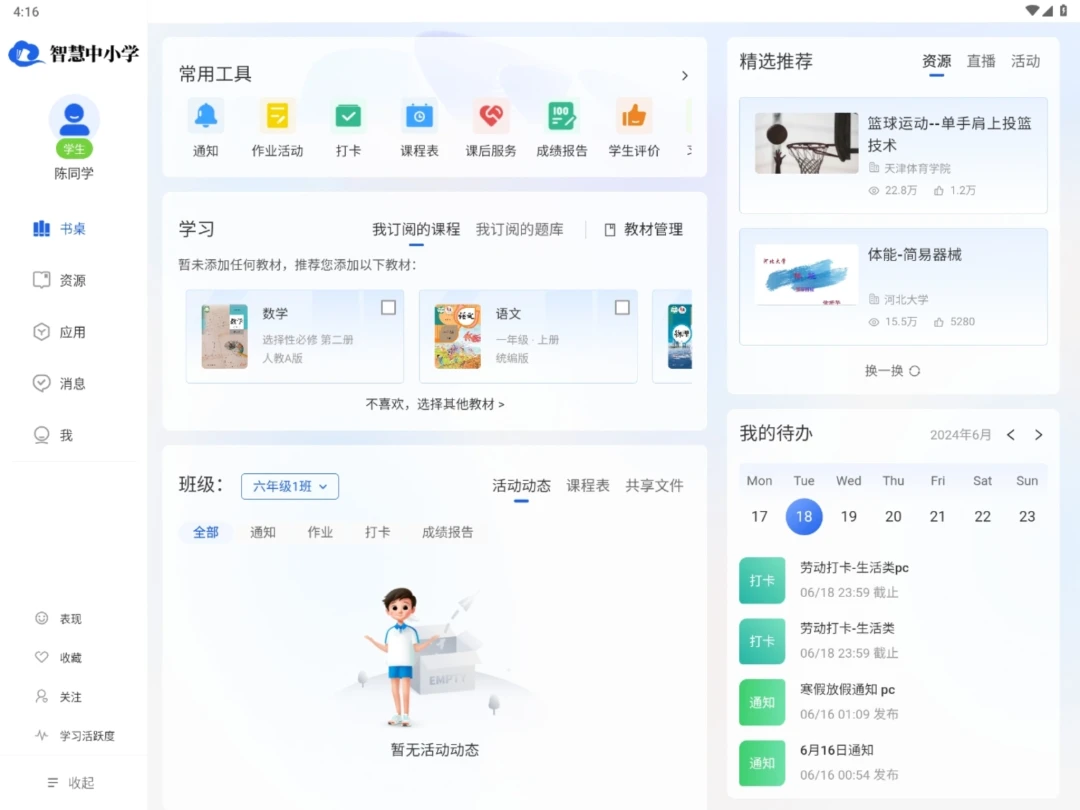
Task: Open the 课后服务 heart icon
Action: tap(490, 116)
